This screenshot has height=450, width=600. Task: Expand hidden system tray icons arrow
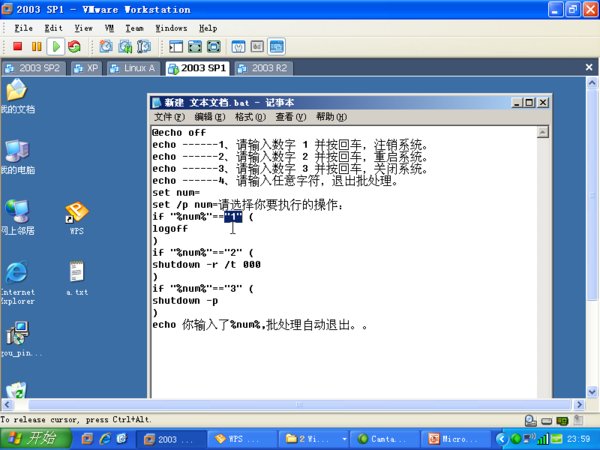(x=501, y=439)
